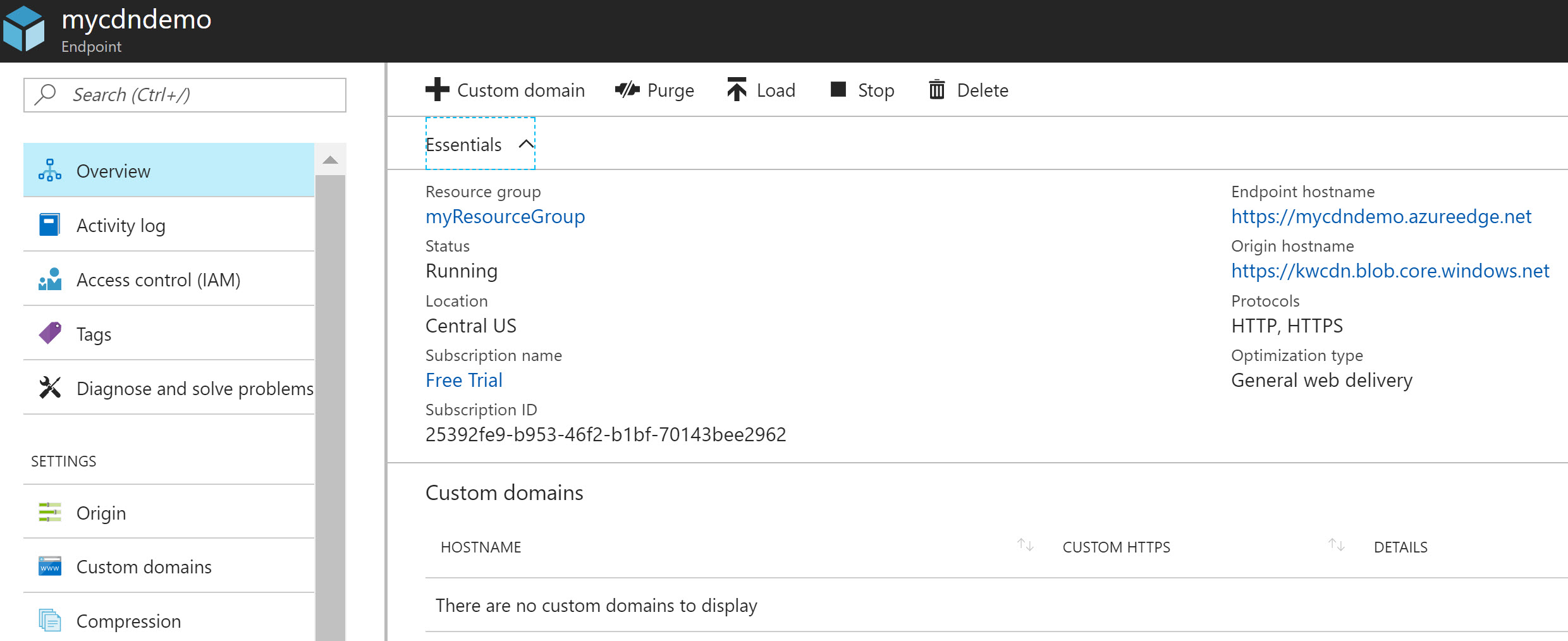Image resolution: width=1568 pixels, height=641 pixels.
Task: Click 'There are no custom domains to display'
Action: 596,606
